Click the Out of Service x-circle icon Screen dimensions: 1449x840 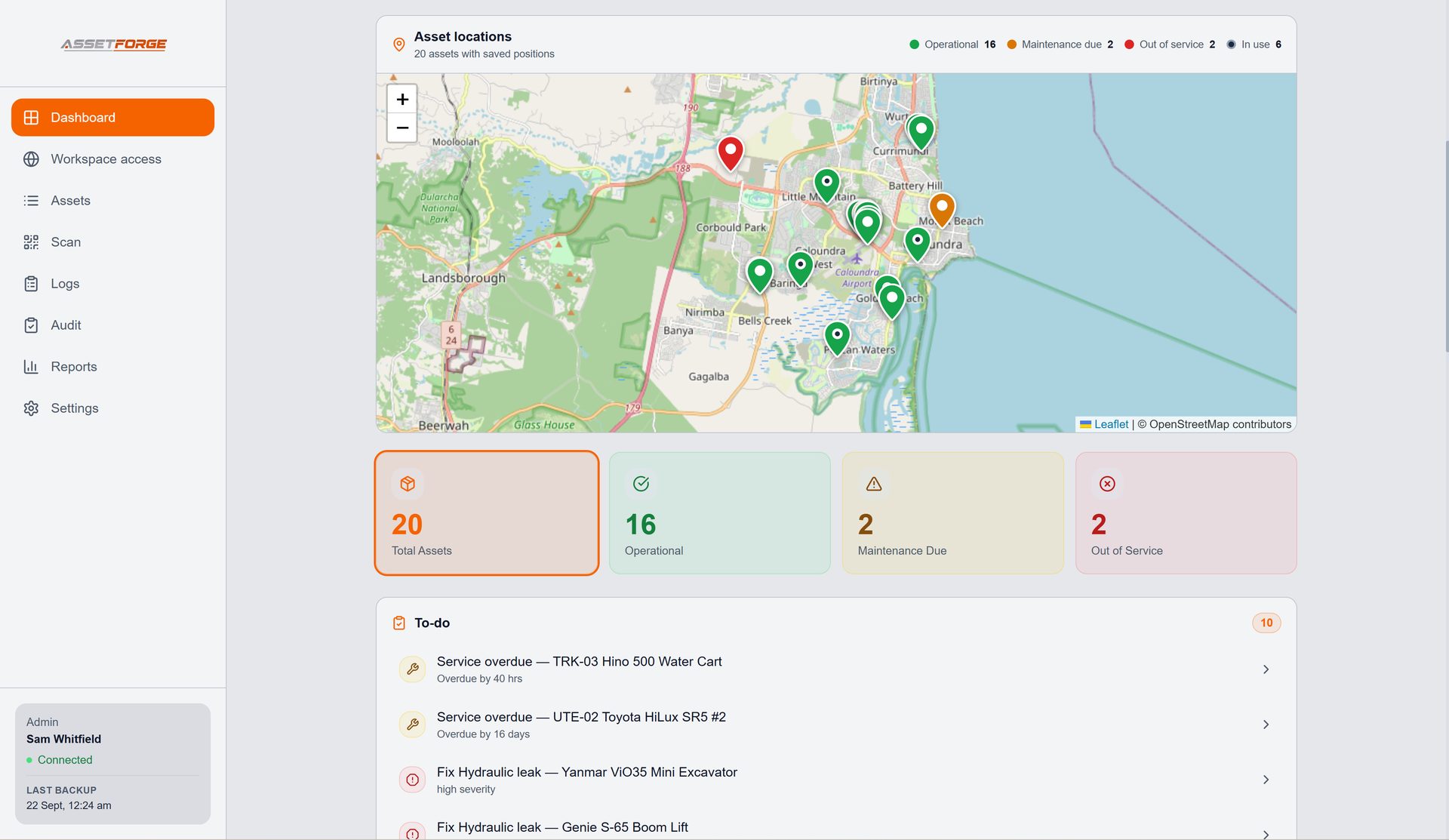(1107, 484)
